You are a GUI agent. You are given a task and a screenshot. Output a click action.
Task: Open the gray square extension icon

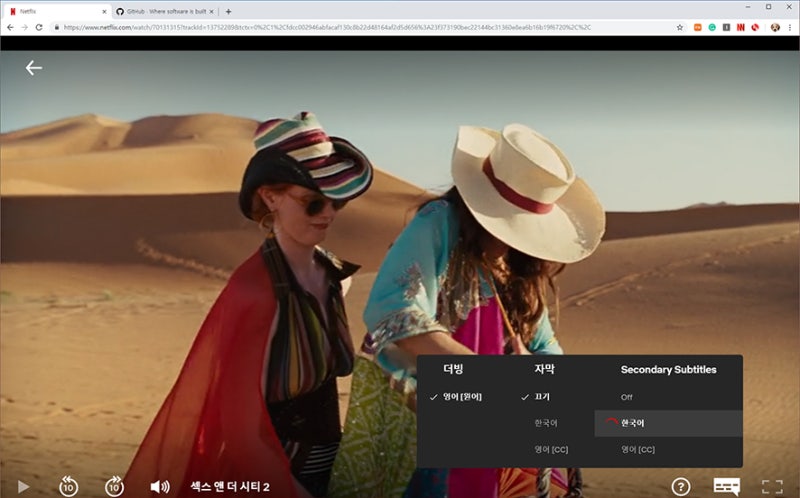(726, 27)
